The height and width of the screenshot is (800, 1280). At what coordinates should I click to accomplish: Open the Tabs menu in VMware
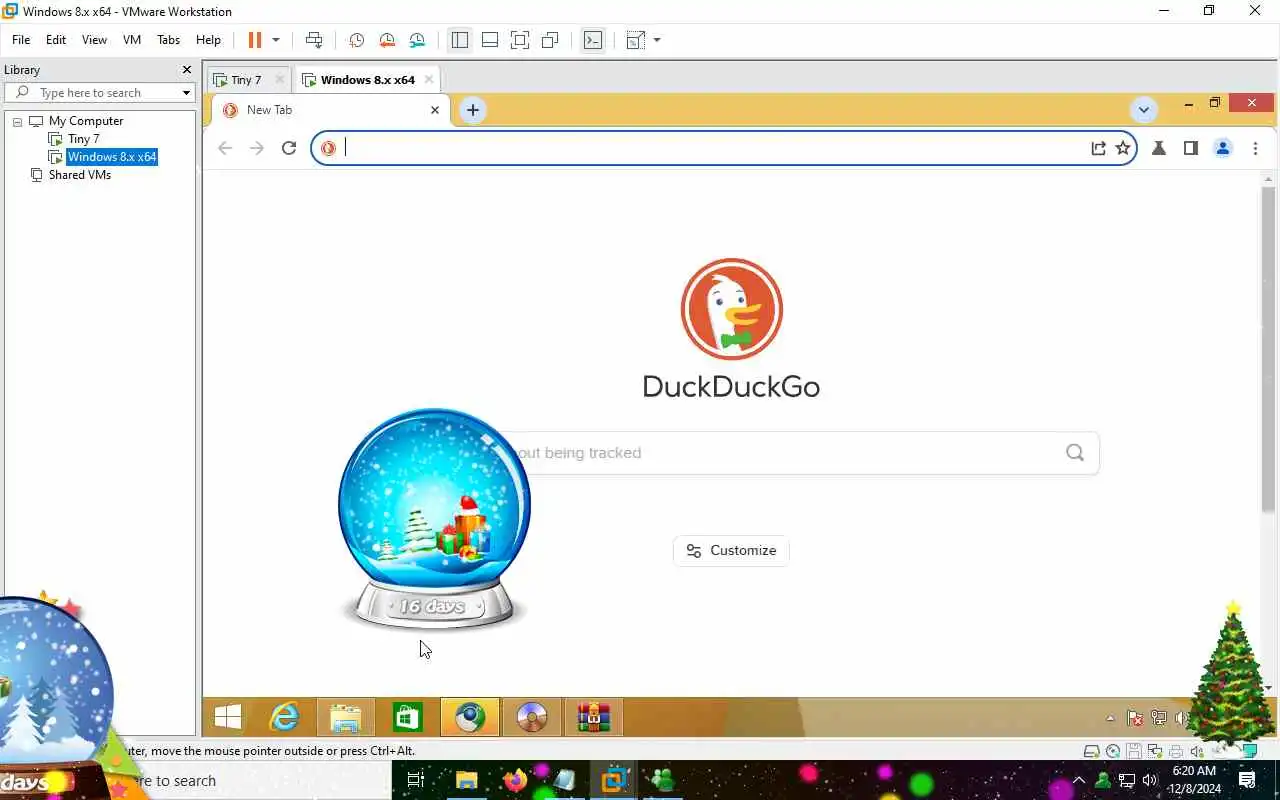(169, 40)
